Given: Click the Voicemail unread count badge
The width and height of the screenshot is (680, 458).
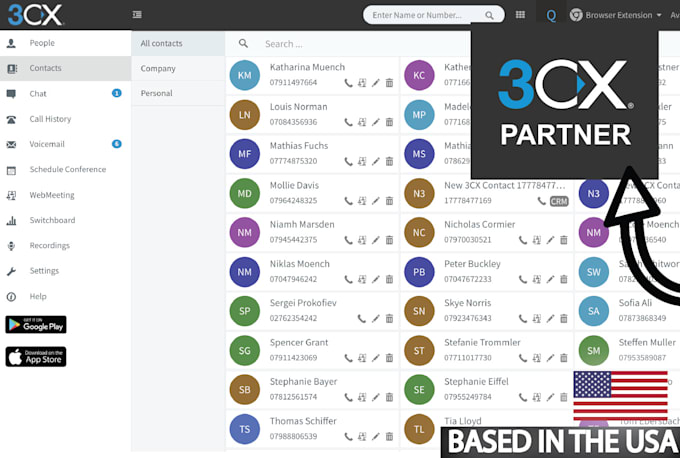Looking at the screenshot, I should coord(117,144).
